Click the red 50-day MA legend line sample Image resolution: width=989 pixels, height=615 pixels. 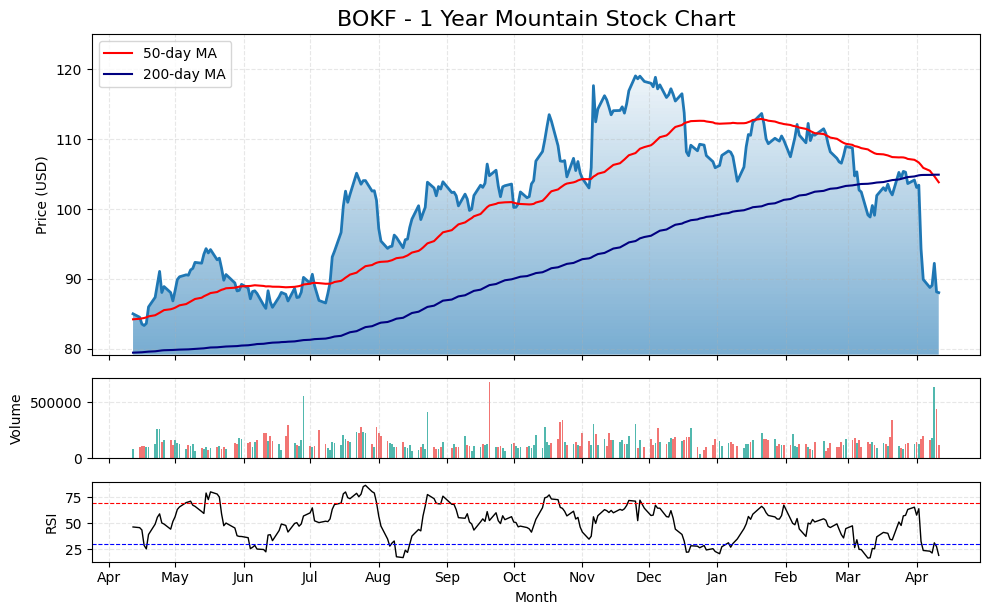point(117,54)
